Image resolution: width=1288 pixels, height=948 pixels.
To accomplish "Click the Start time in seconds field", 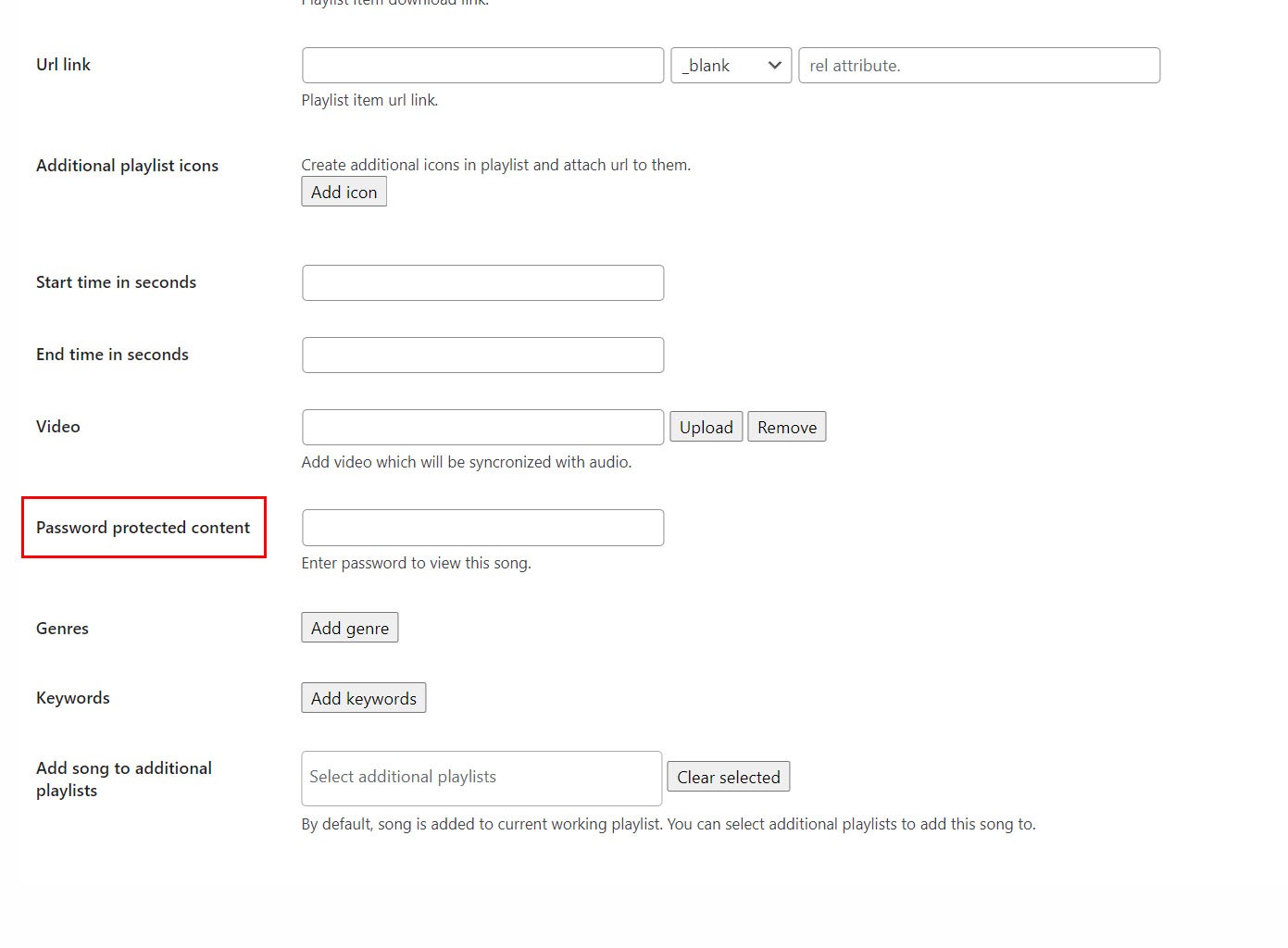I will click(482, 283).
